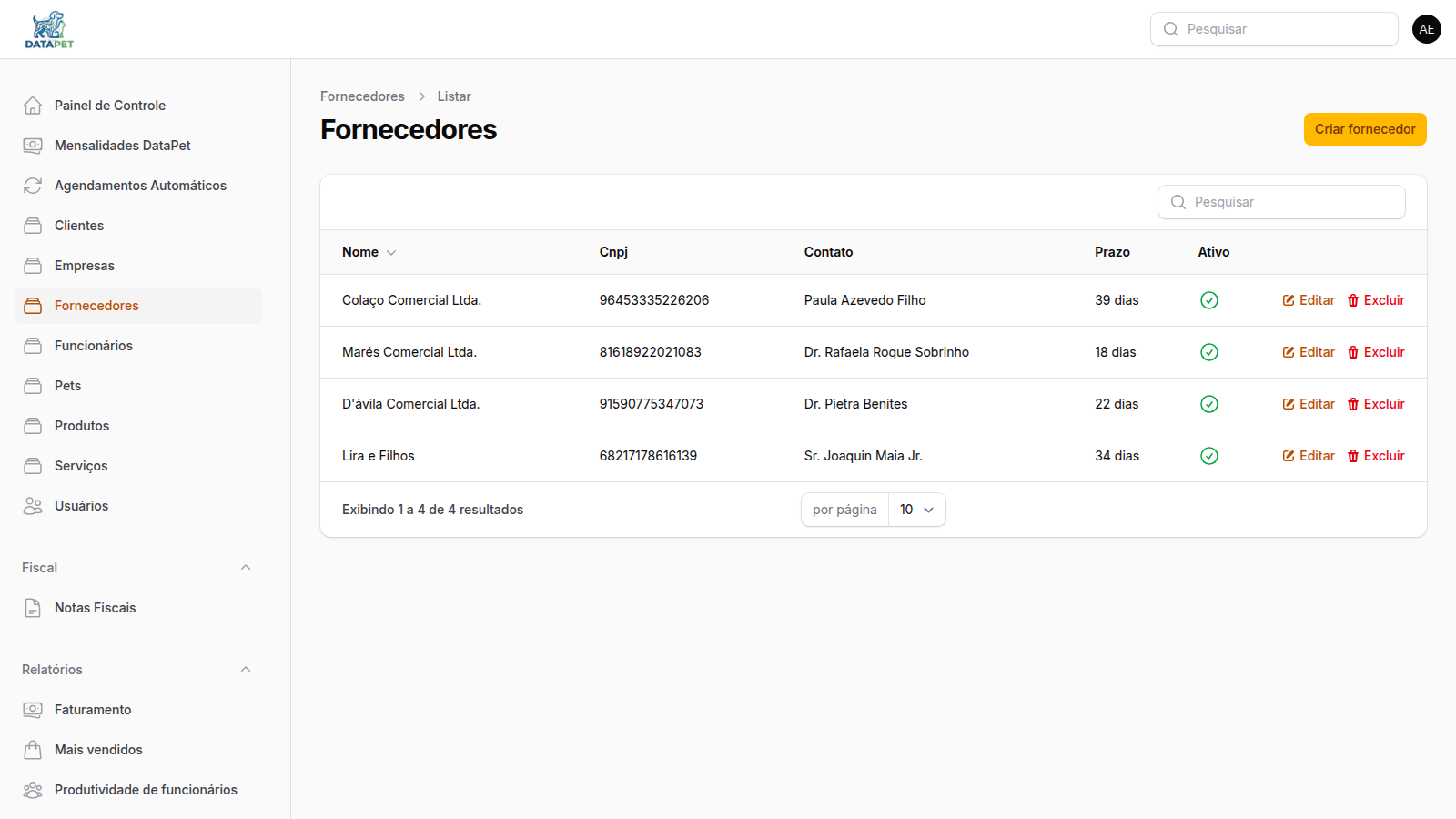This screenshot has height=819, width=1456.
Task: Click the Painel de Controle home icon
Action: (33, 106)
